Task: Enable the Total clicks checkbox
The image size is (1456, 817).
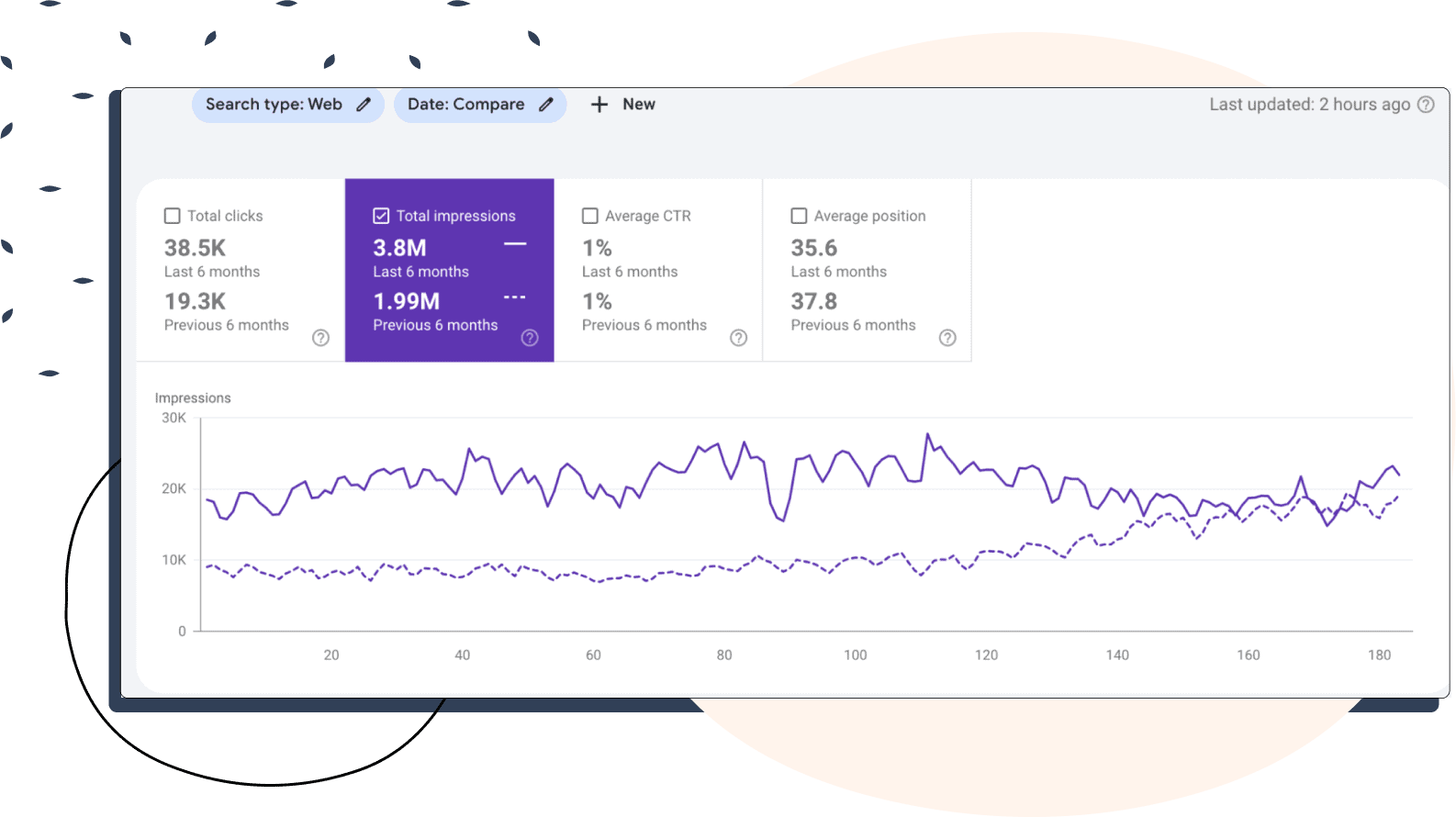Action: click(x=173, y=216)
